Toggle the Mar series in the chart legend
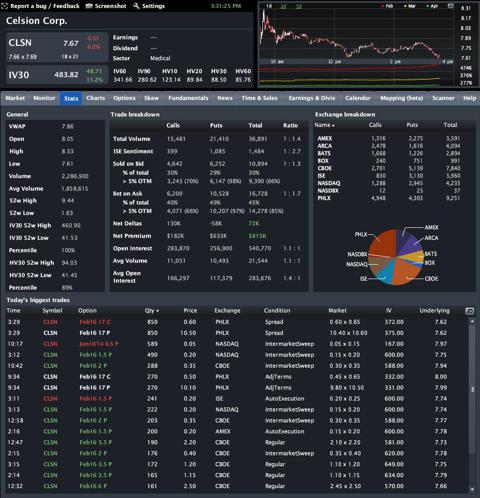This screenshot has width=480, height=498. pyautogui.click(x=410, y=6)
